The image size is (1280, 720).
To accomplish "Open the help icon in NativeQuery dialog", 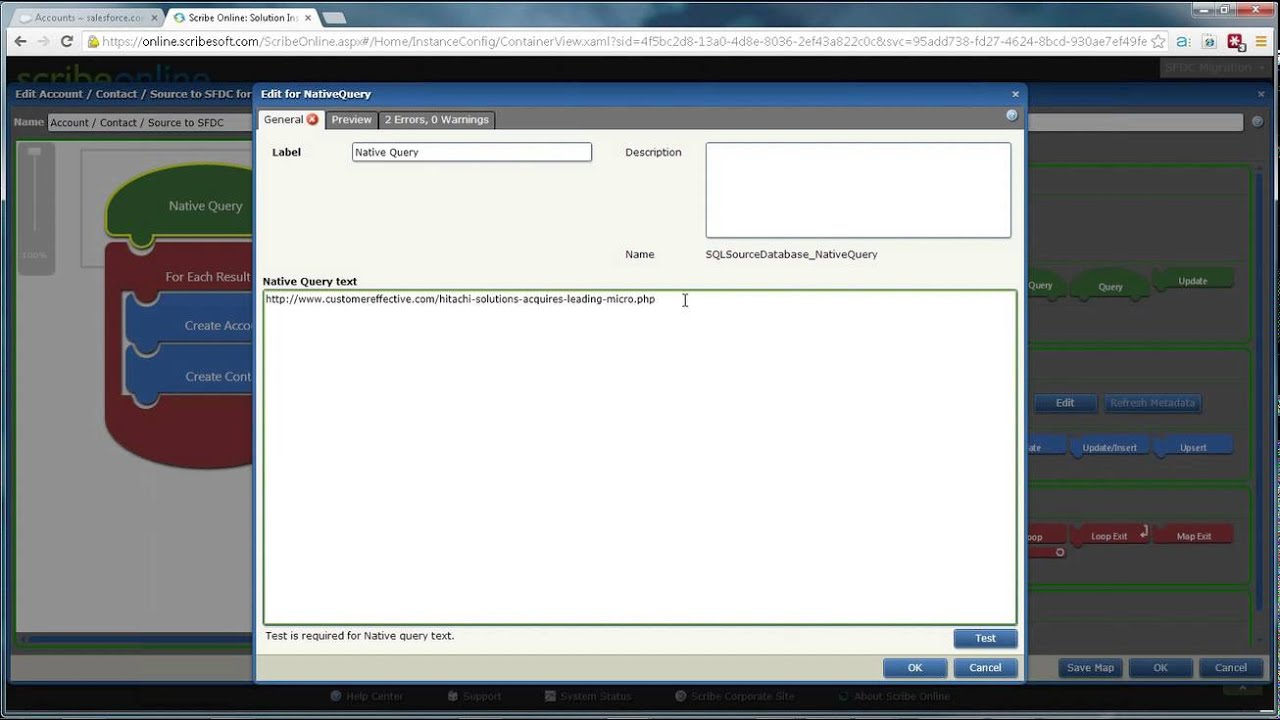I will tap(1012, 116).
